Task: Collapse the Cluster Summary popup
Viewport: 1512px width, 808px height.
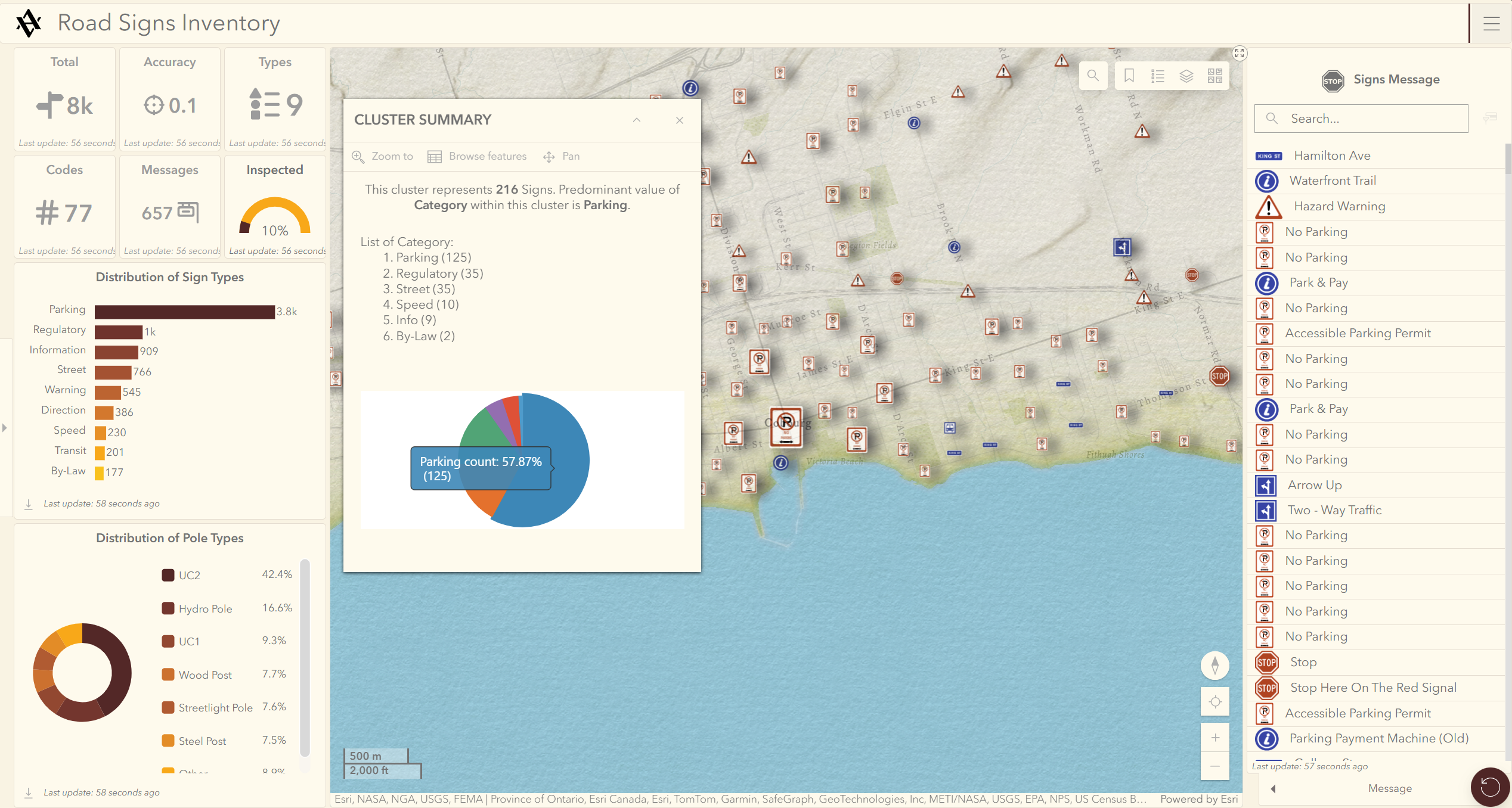Action: click(636, 120)
